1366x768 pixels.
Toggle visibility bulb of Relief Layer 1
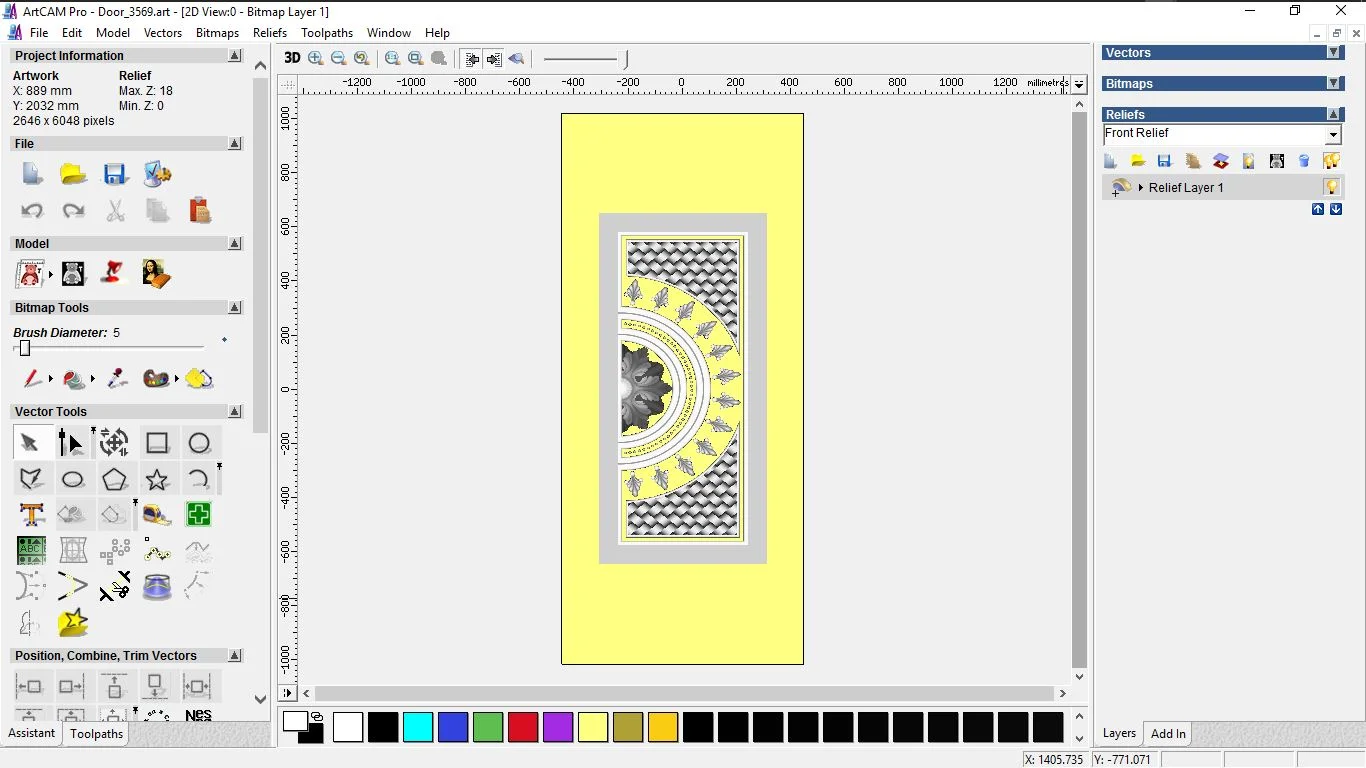click(x=1331, y=187)
